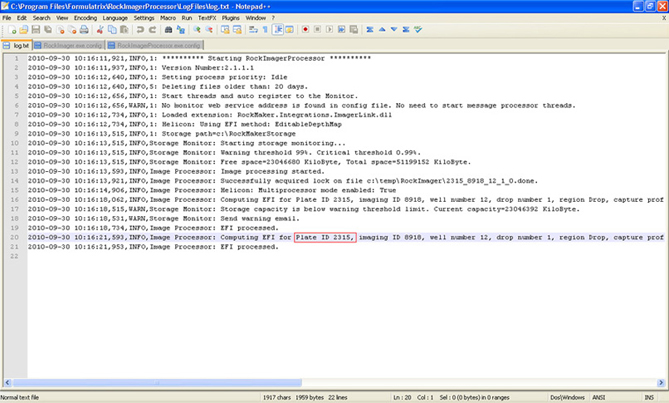Click the 'Image processing started.' log line
Screen dimensions: 669x403
tap(176, 171)
